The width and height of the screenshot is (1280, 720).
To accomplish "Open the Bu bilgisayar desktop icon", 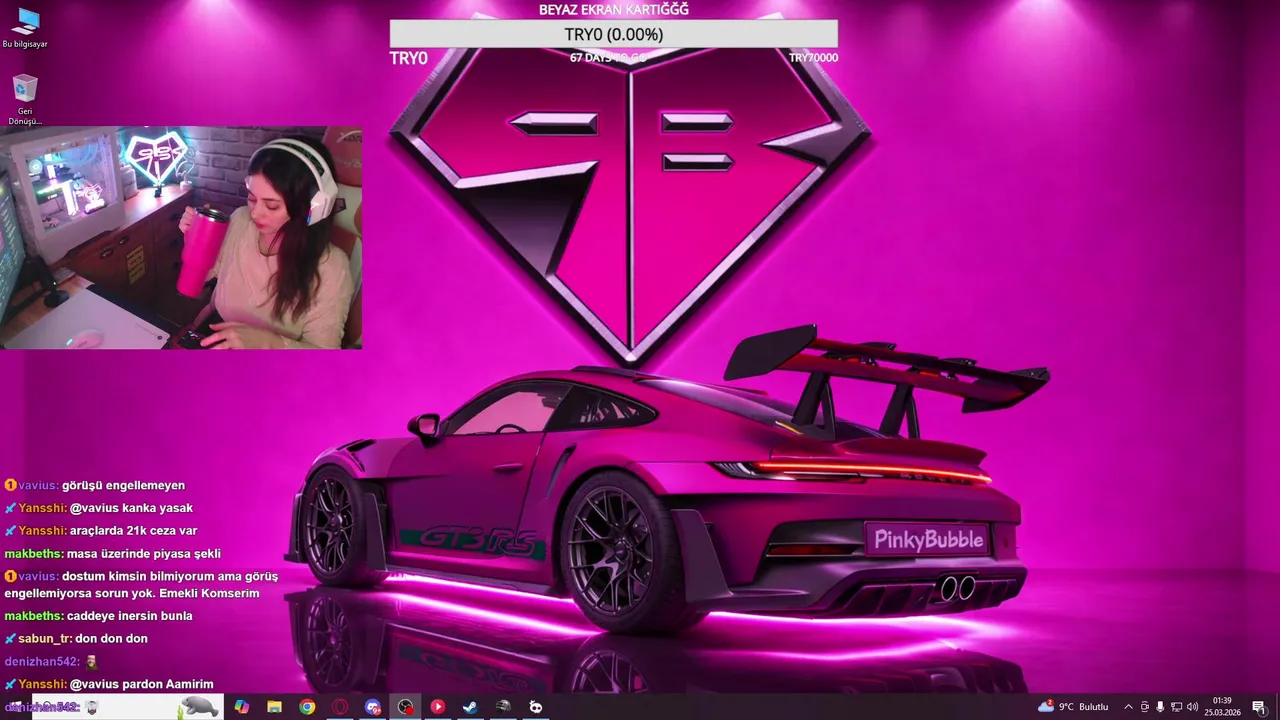I will click(x=25, y=28).
